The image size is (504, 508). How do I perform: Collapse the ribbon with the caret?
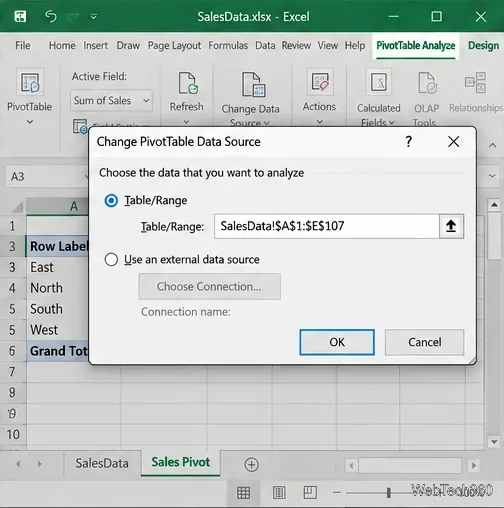click(492, 145)
